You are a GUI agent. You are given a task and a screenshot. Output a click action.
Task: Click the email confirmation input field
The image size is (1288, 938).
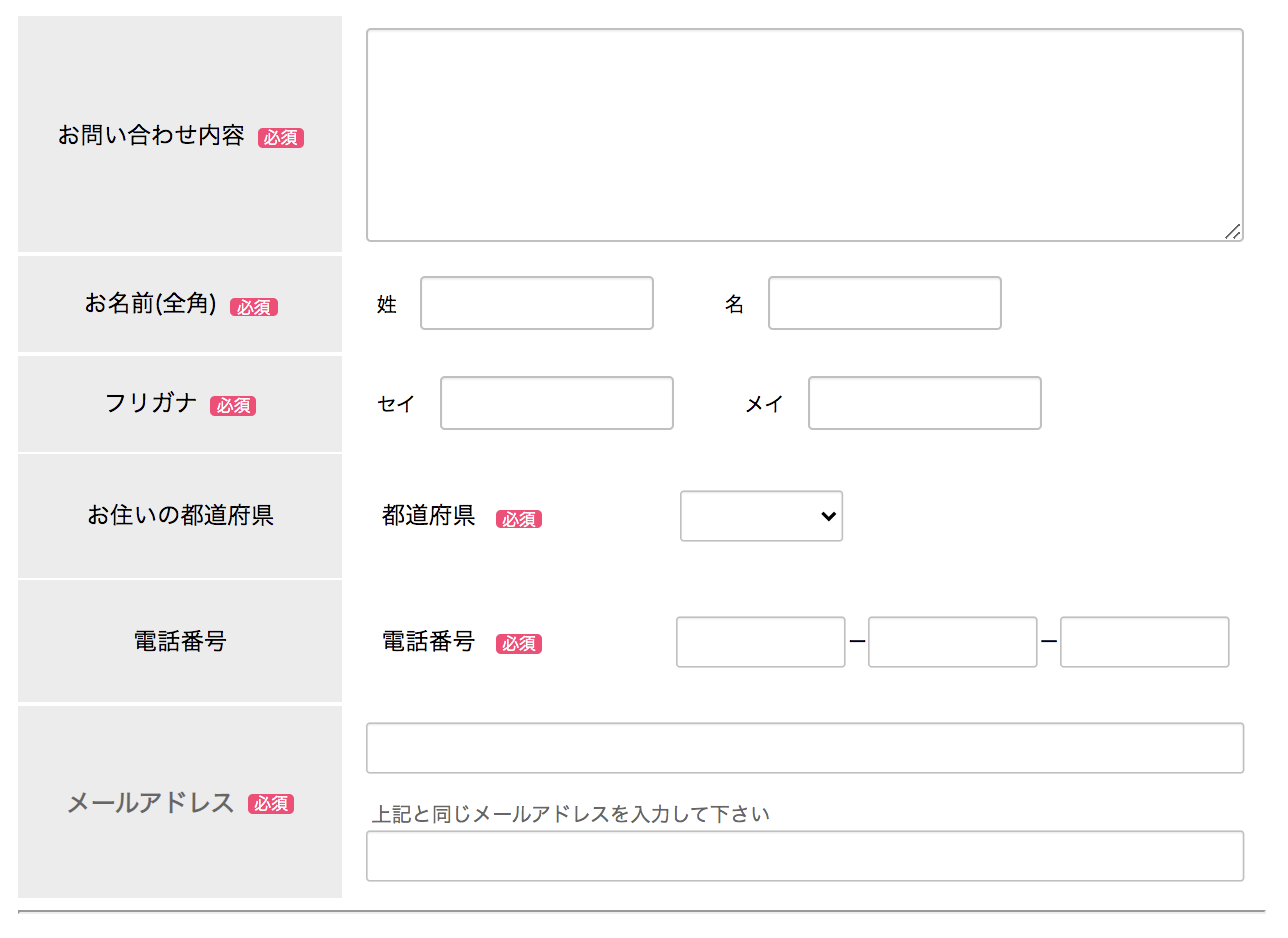(x=805, y=856)
